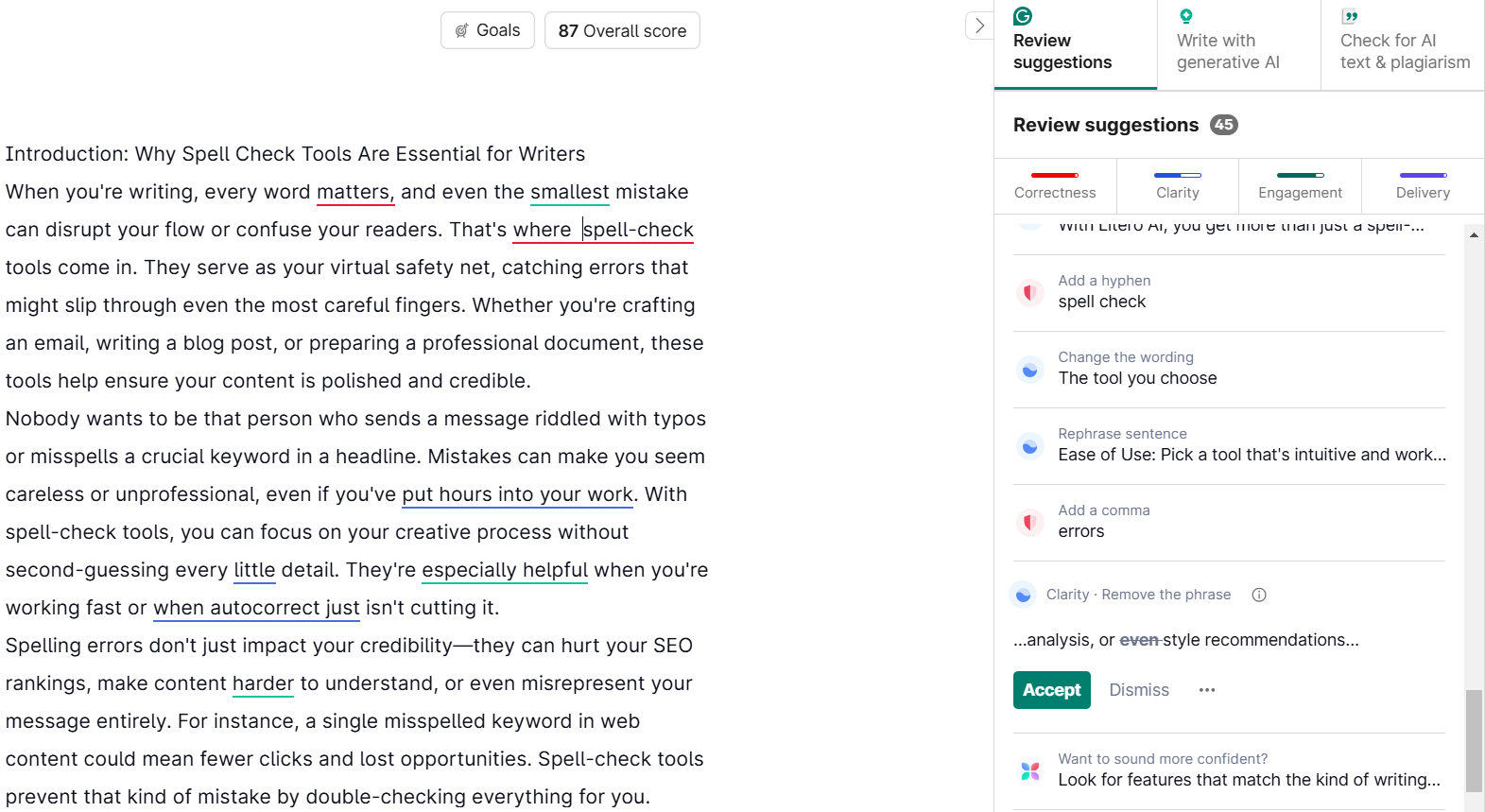Screen dimensions: 1485x812
Task: Click the quotation mark plagiarism check icon
Action: click(x=1350, y=16)
